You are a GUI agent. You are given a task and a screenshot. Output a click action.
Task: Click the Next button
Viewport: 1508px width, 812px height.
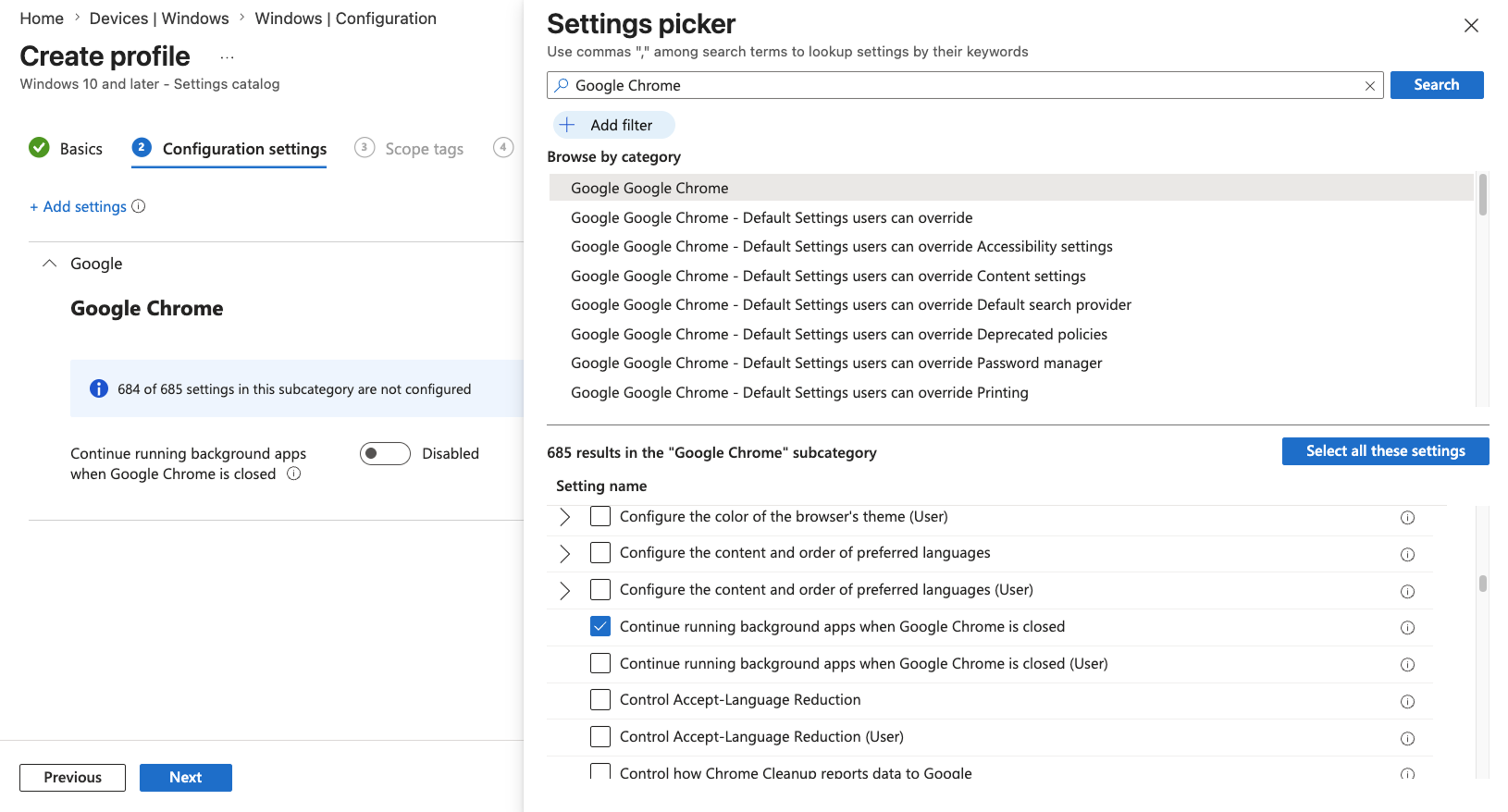coord(186,778)
